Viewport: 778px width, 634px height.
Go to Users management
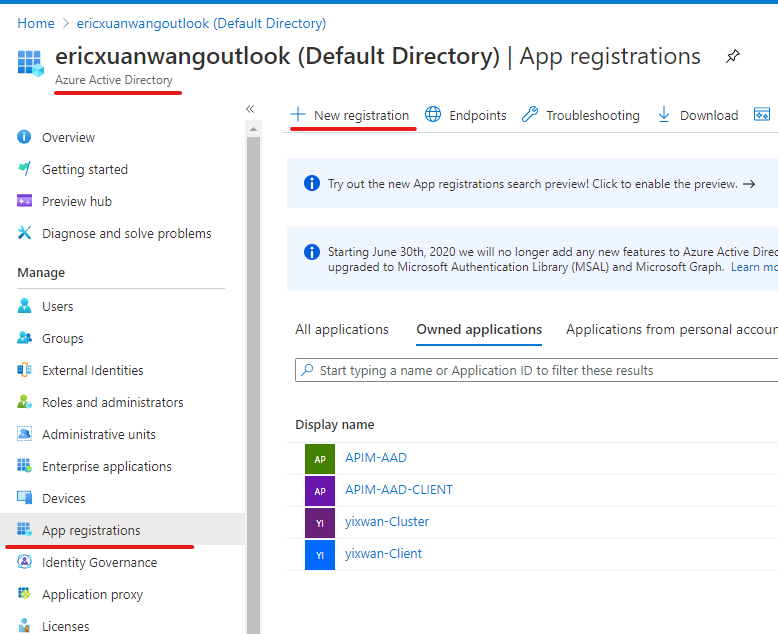pyautogui.click(x=58, y=307)
